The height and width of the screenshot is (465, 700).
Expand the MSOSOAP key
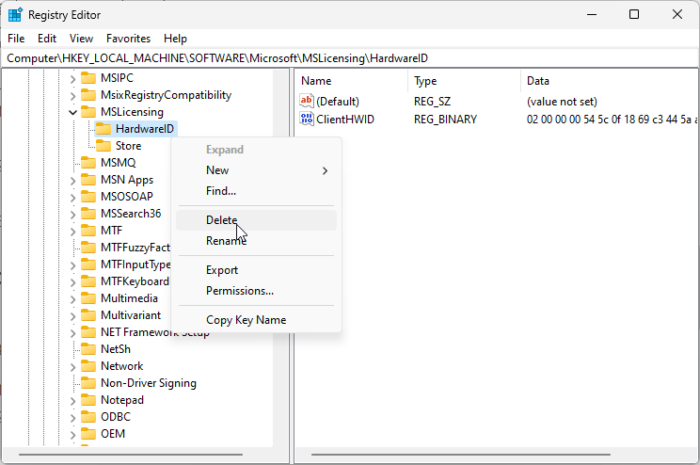pos(73,198)
